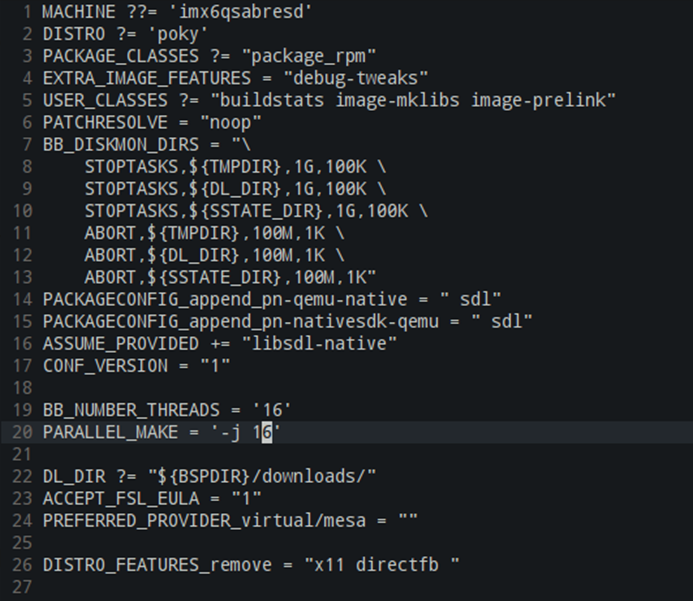Click ACCEPT_FSL_EULA variable name
The width and height of the screenshot is (693, 601).
121,498
